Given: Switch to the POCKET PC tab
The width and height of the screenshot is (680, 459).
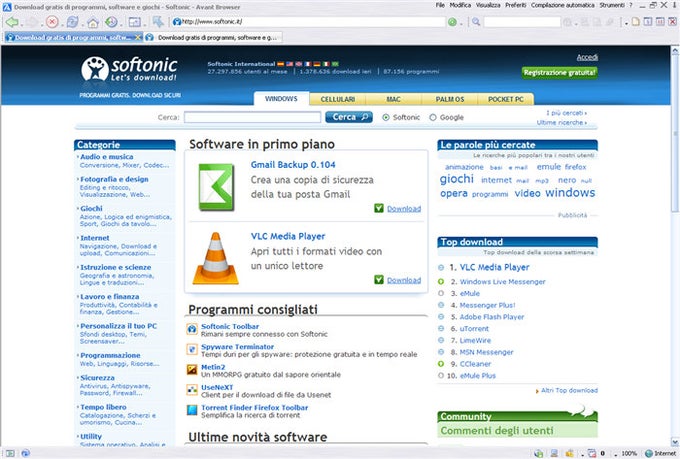Looking at the screenshot, I should (506, 99).
